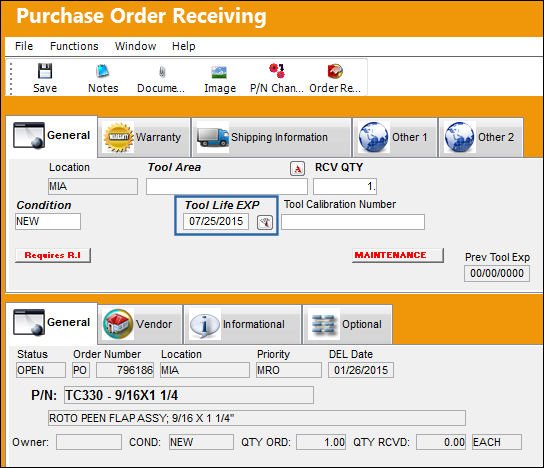Click the Optional tab's grid icon
544x468 pixels.
323,325
